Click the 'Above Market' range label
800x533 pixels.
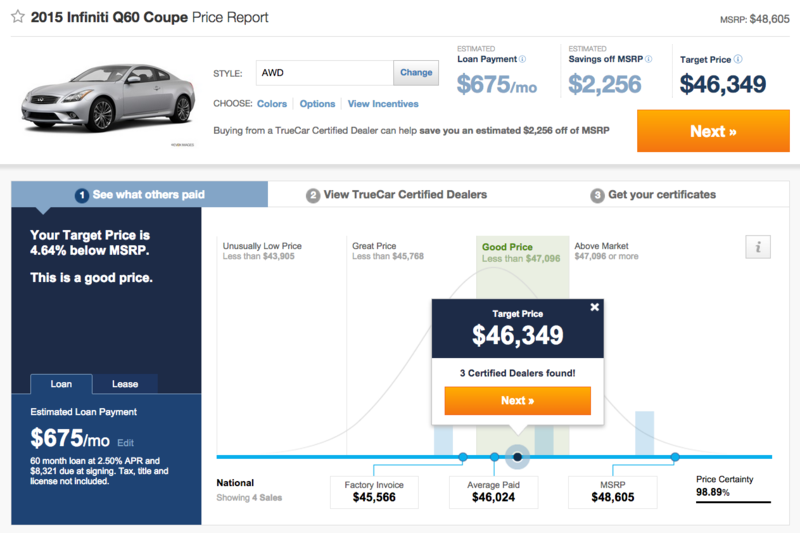tap(602, 246)
